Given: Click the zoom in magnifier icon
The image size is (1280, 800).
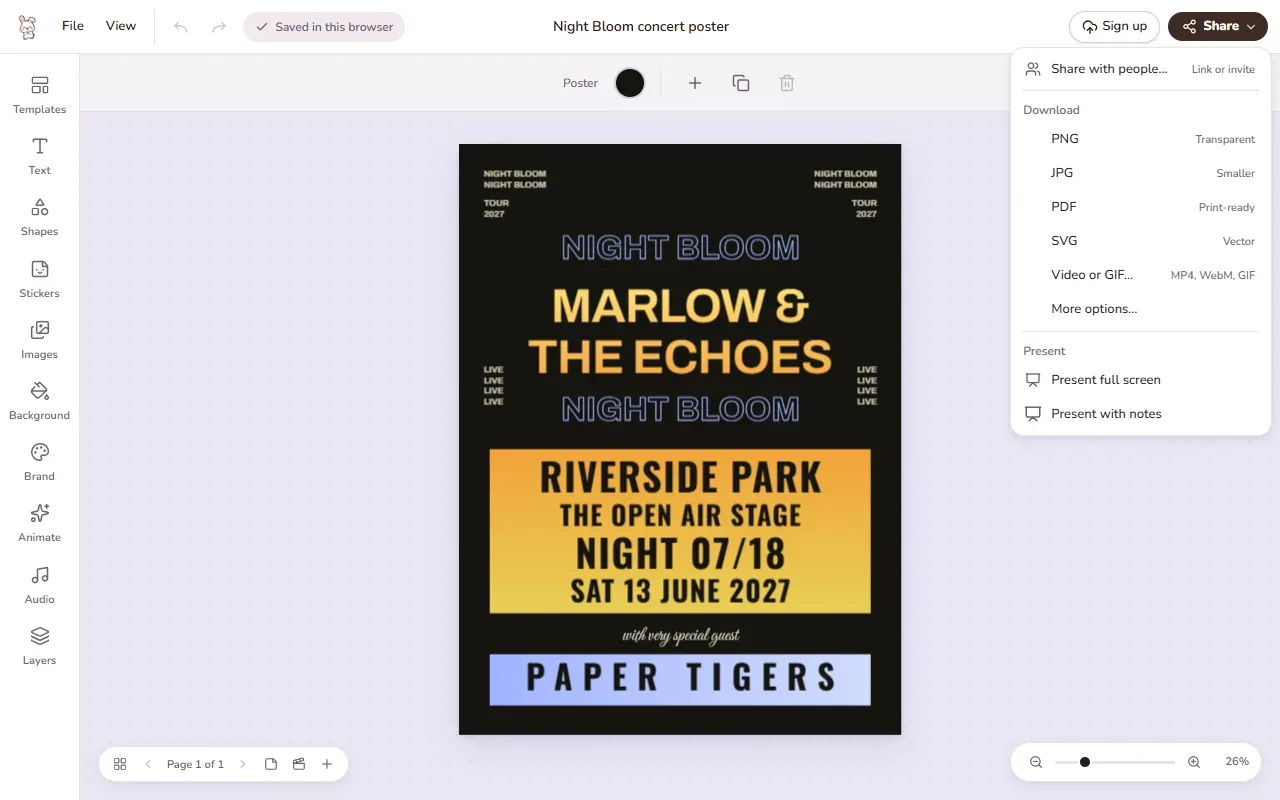Looking at the screenshot, I should pos(1194,762).
